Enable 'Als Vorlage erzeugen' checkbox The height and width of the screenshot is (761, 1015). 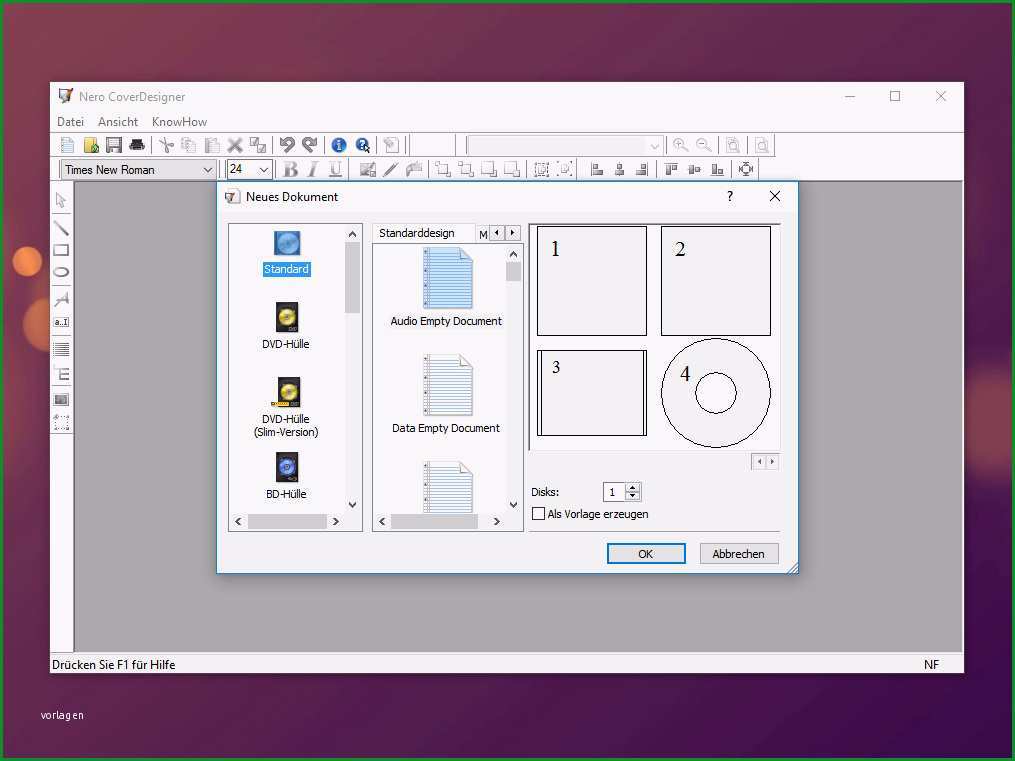[539, 514]
